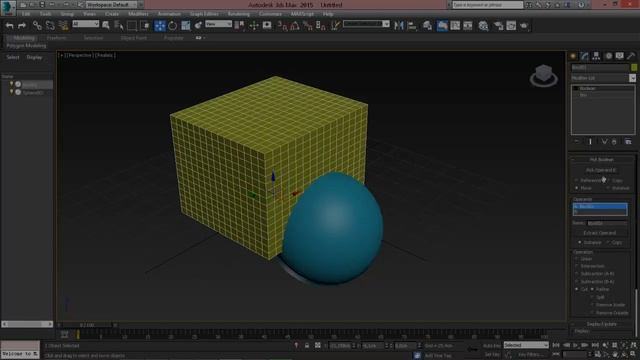The width and height of the screenshot is (640, 360).
Task: Open the Align tool
Action: 412,26
